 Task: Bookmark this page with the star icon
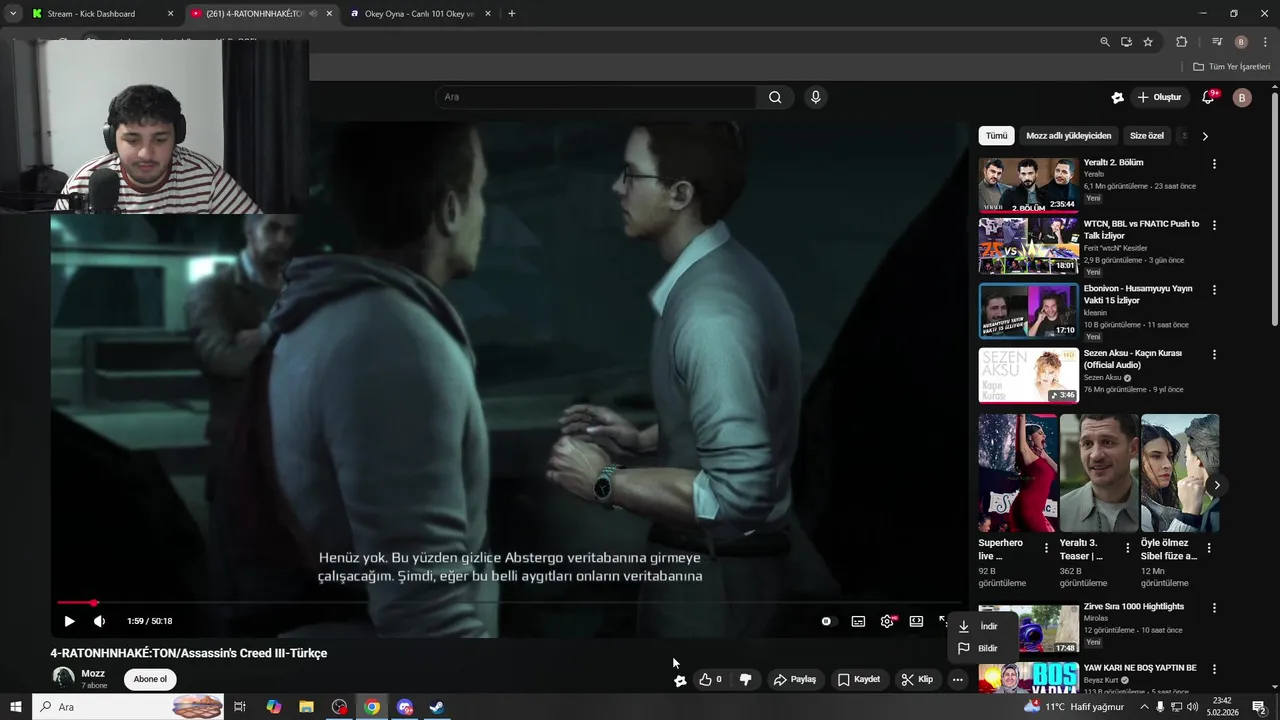click(x=1148, y=42)
